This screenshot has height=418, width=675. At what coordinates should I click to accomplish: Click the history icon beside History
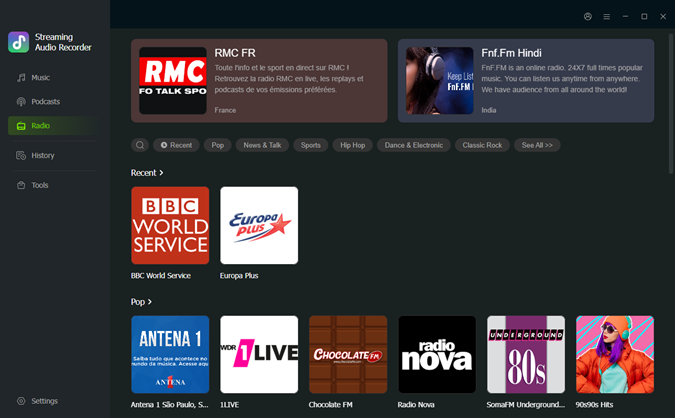pyautogui.click(x=21, y=155)
